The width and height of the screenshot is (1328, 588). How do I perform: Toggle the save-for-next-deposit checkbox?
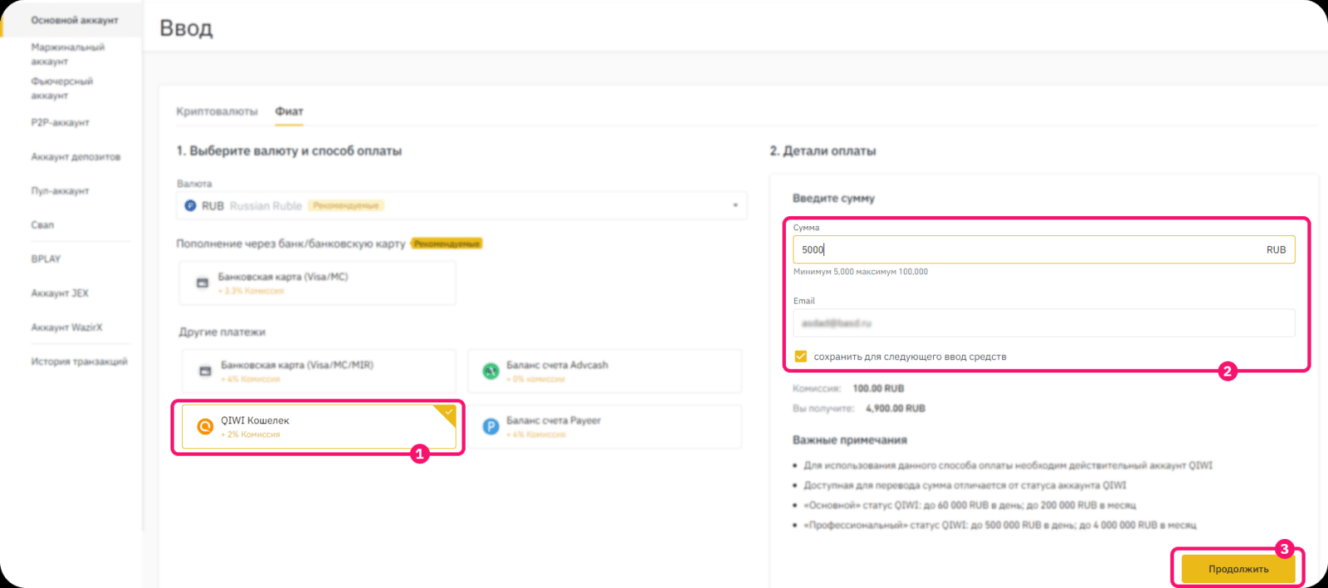click(x=800, y=356)
